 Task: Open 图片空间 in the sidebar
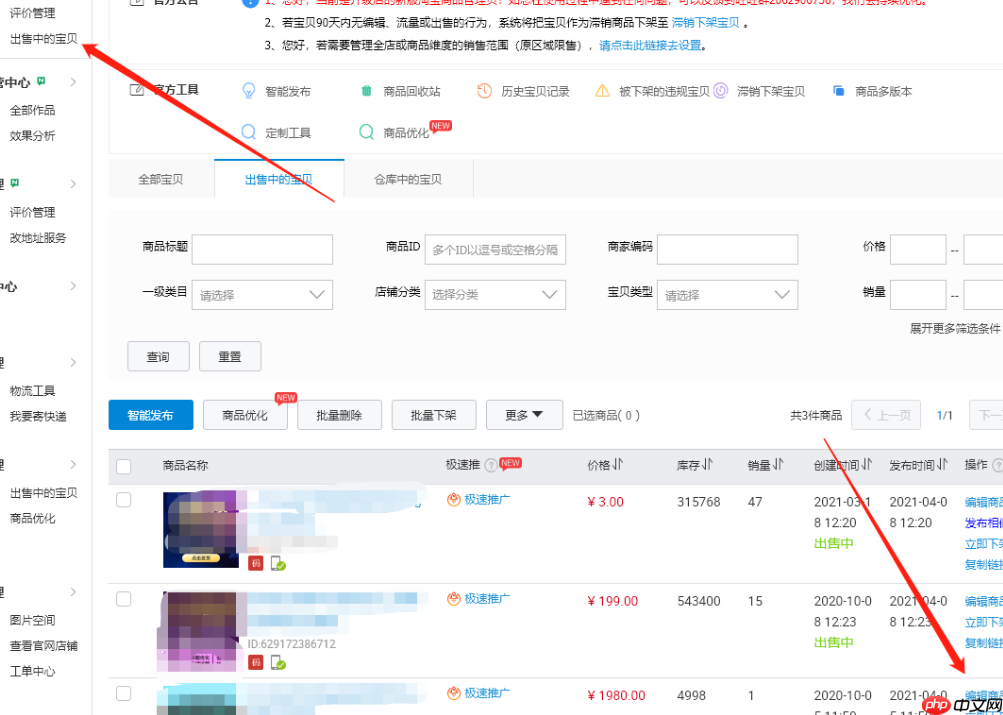click(33, 620)
